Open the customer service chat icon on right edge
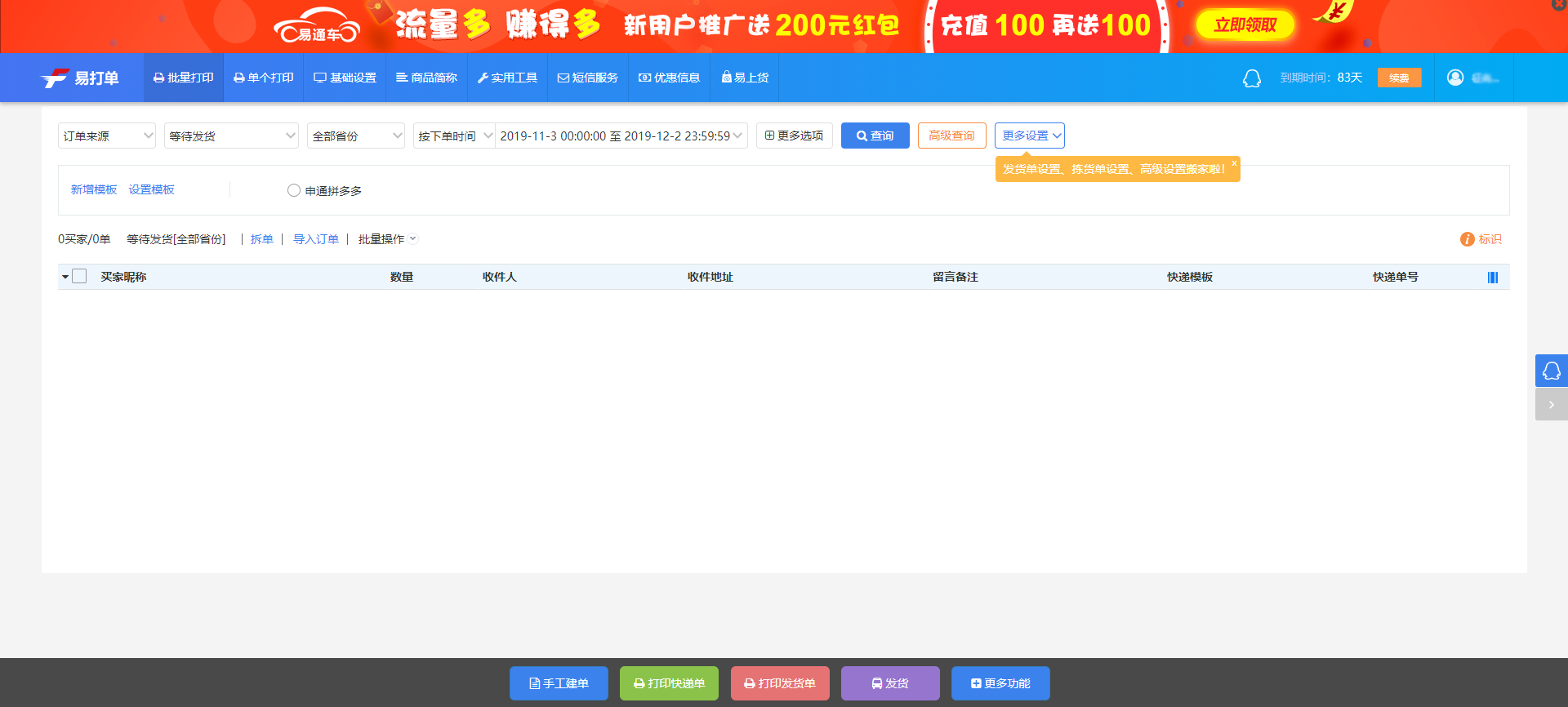The image size is (1568, 707). 1552,371
